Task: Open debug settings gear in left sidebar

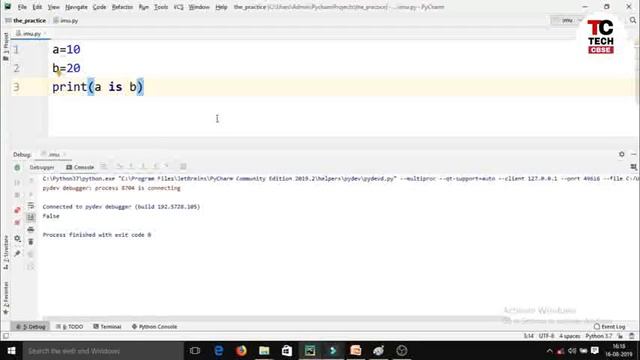Action: click(17, 238)
